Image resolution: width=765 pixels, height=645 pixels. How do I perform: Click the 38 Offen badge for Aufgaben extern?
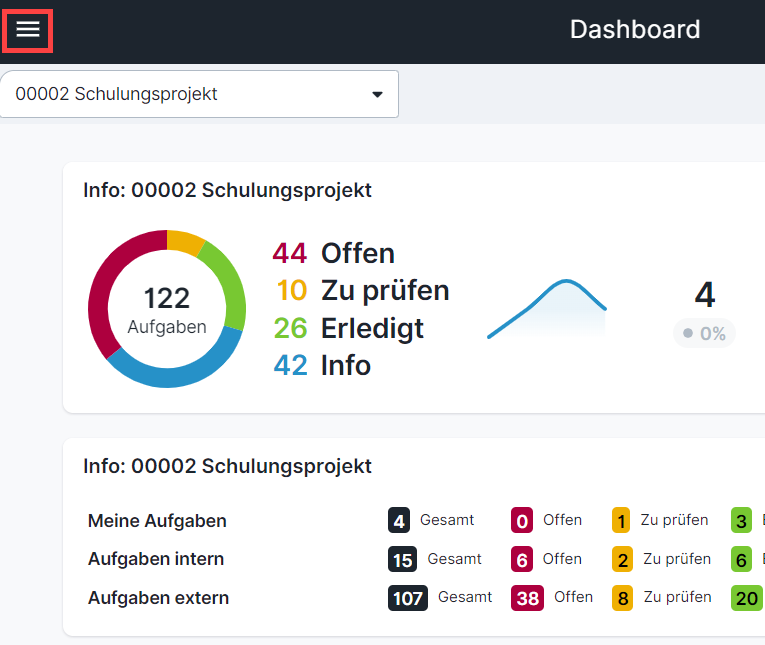click(x=527, y=598)
